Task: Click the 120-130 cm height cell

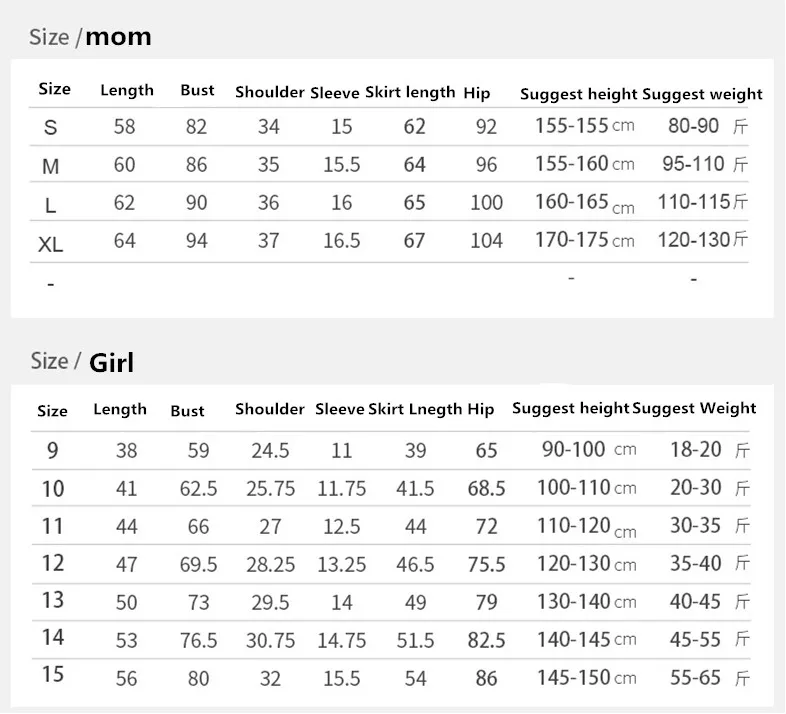Action: click(586, 564)
